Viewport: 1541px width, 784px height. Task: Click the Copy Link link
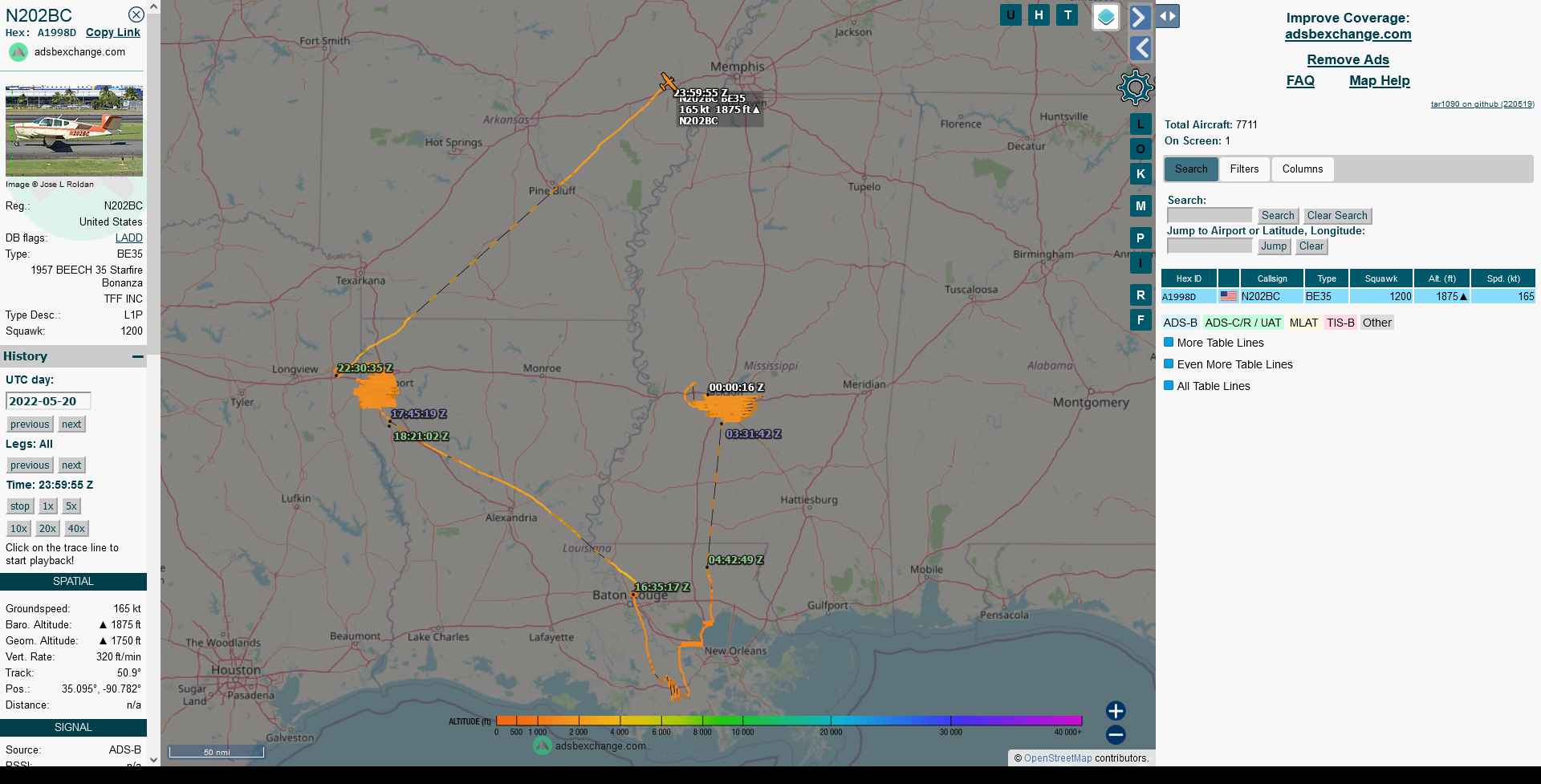(x=113, y=32)
